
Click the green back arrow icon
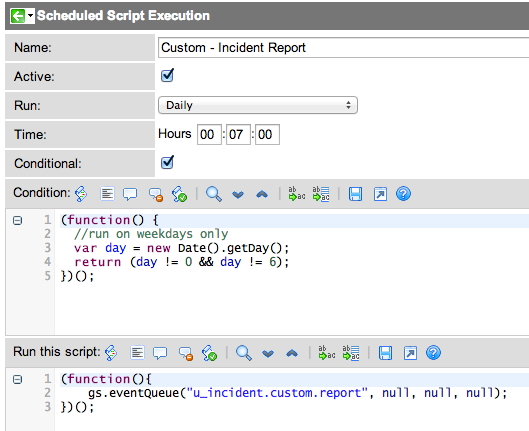point(18,16)
